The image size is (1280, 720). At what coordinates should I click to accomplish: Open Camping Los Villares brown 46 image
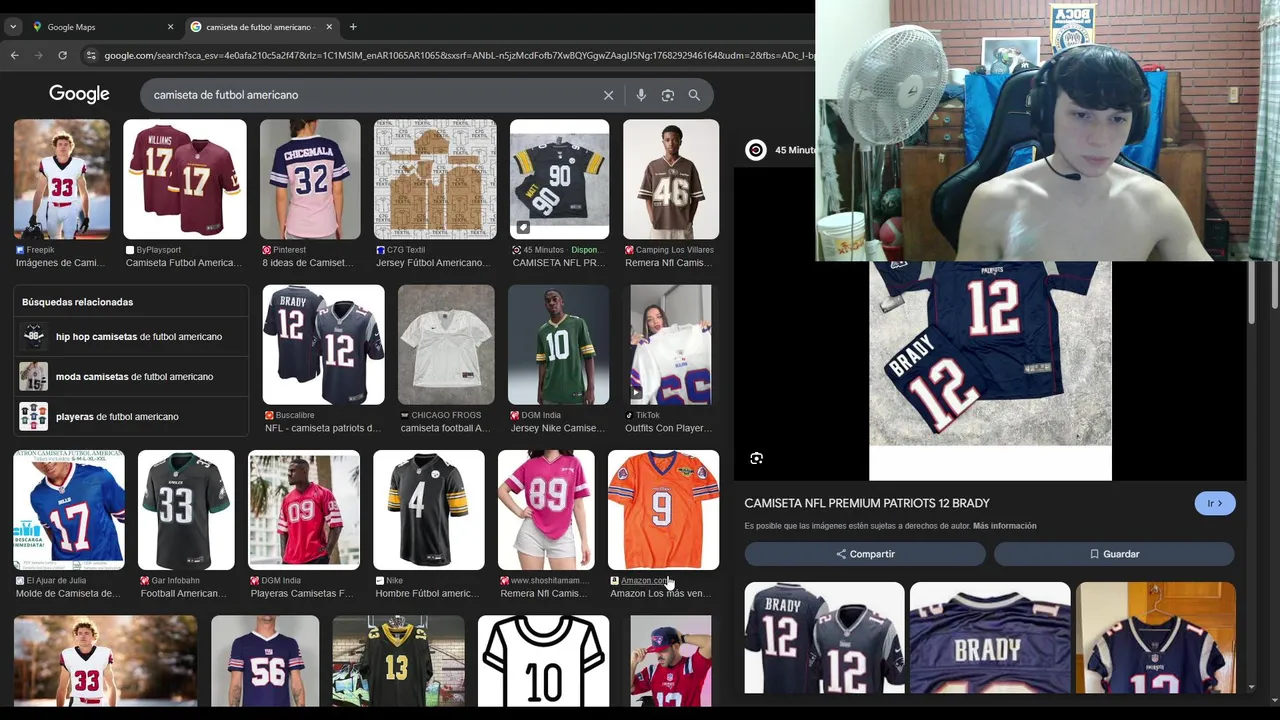coord(671,180)
